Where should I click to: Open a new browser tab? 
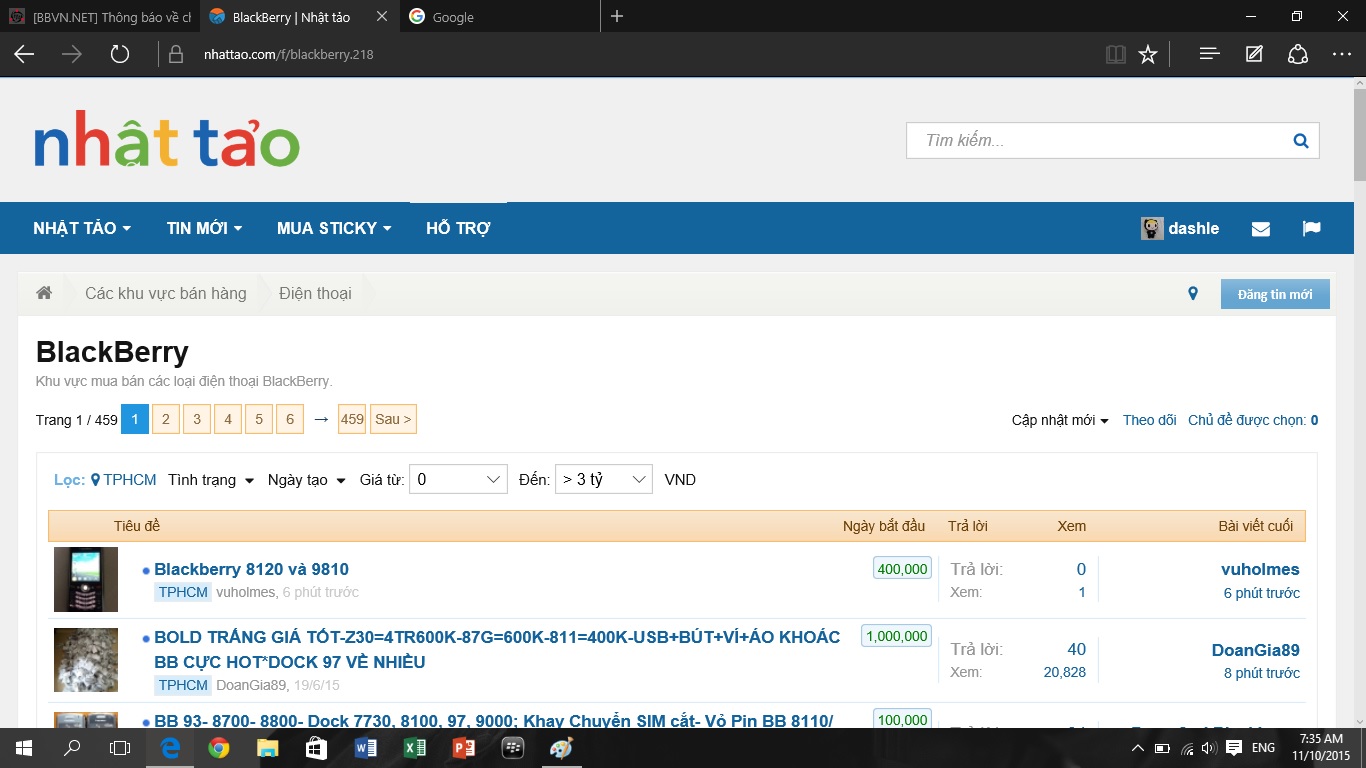coord(617,16)
